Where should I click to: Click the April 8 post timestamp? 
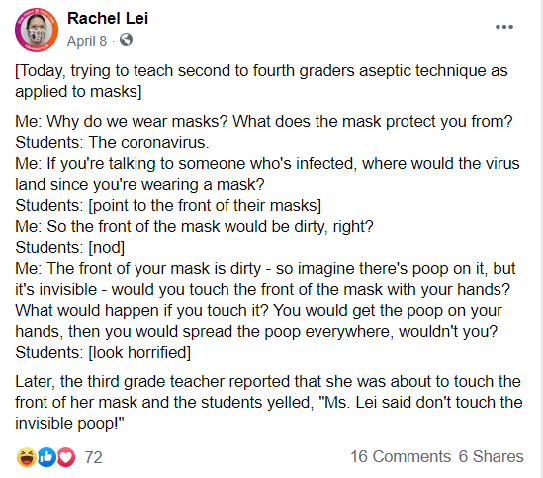pos(87,41)
